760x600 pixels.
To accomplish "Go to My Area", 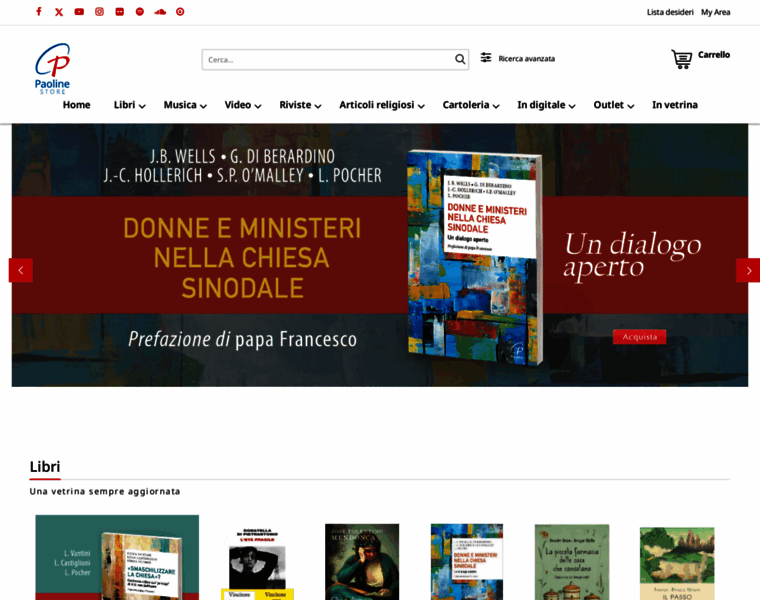I will pos(715,12).
